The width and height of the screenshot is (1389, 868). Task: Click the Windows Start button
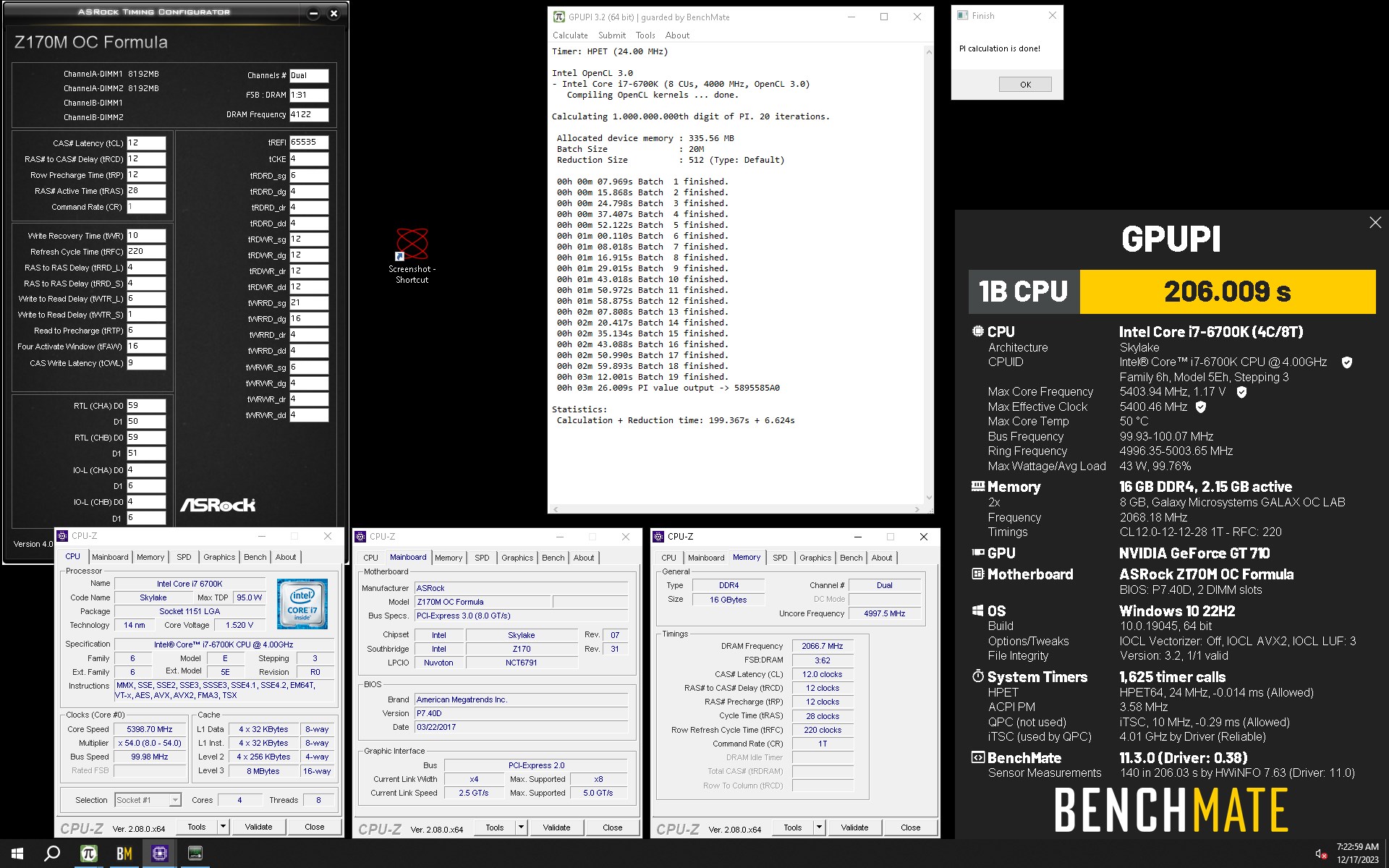17,854
